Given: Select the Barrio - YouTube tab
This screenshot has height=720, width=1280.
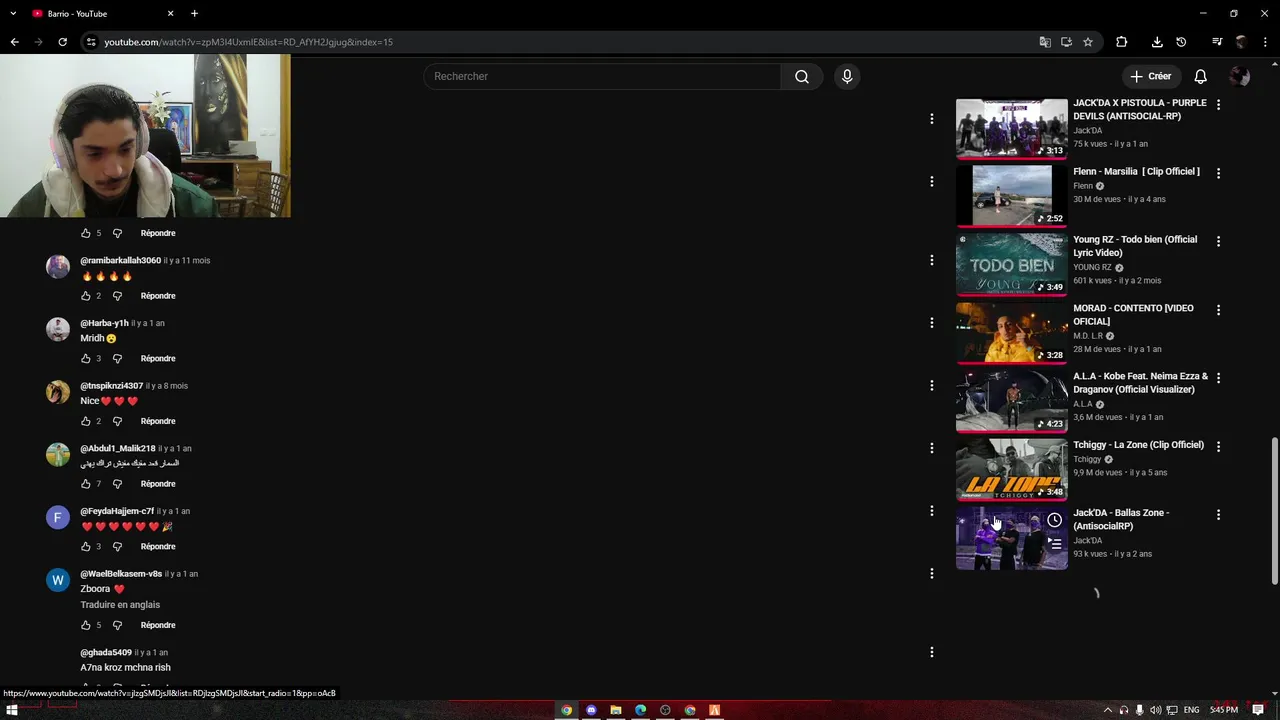Looking at the screenshot, I should 103,13.
